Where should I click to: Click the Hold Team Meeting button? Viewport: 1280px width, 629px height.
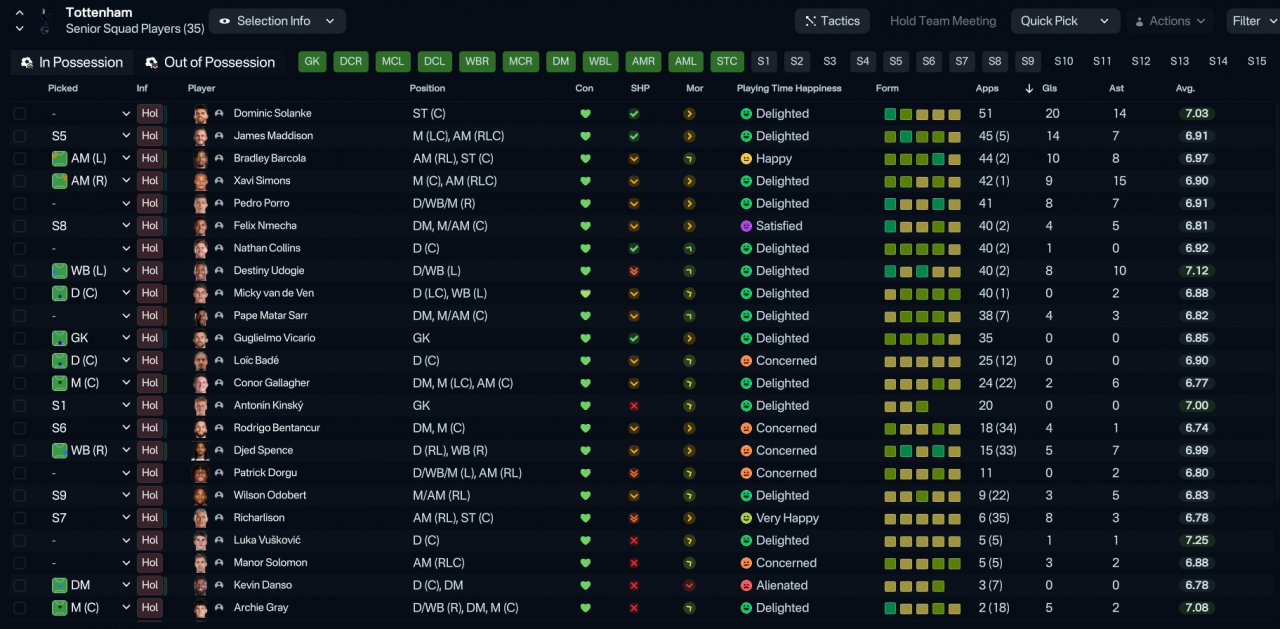tap(943, 21)
